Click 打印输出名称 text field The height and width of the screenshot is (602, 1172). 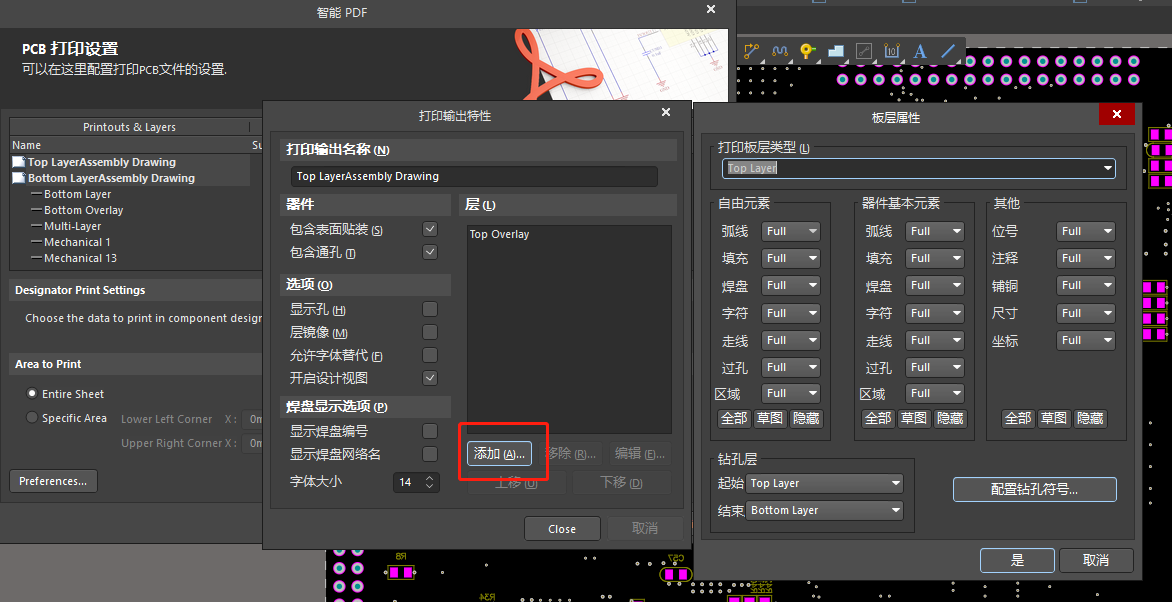(x=474, y=176)
